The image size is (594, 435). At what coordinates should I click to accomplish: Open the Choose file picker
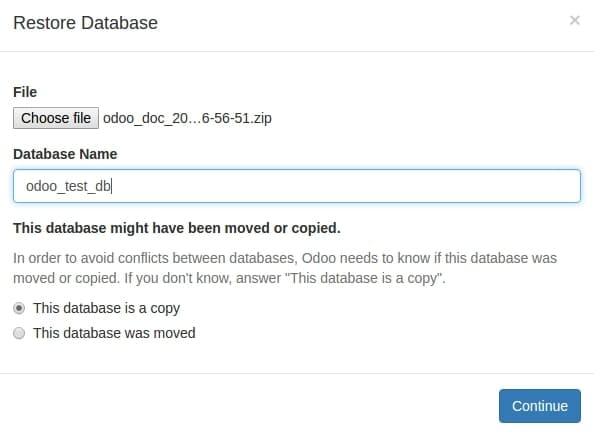(x=56, y=118)
